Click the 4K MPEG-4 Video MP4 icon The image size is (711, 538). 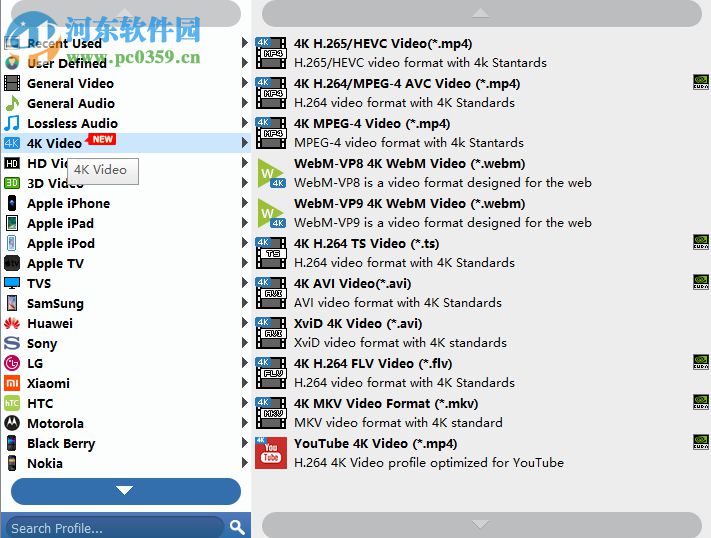(271, 133)
